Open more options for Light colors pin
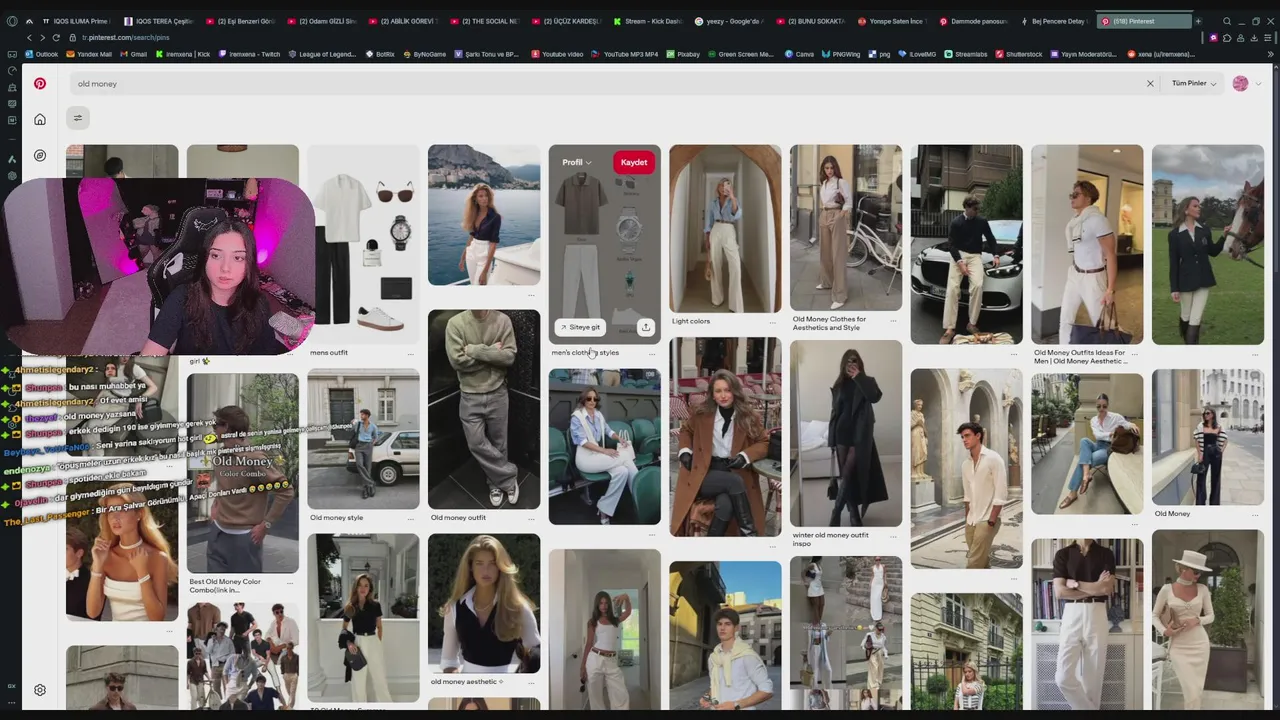The height and width of the screenshot is (720, 1280). click(x=772, y=322)
